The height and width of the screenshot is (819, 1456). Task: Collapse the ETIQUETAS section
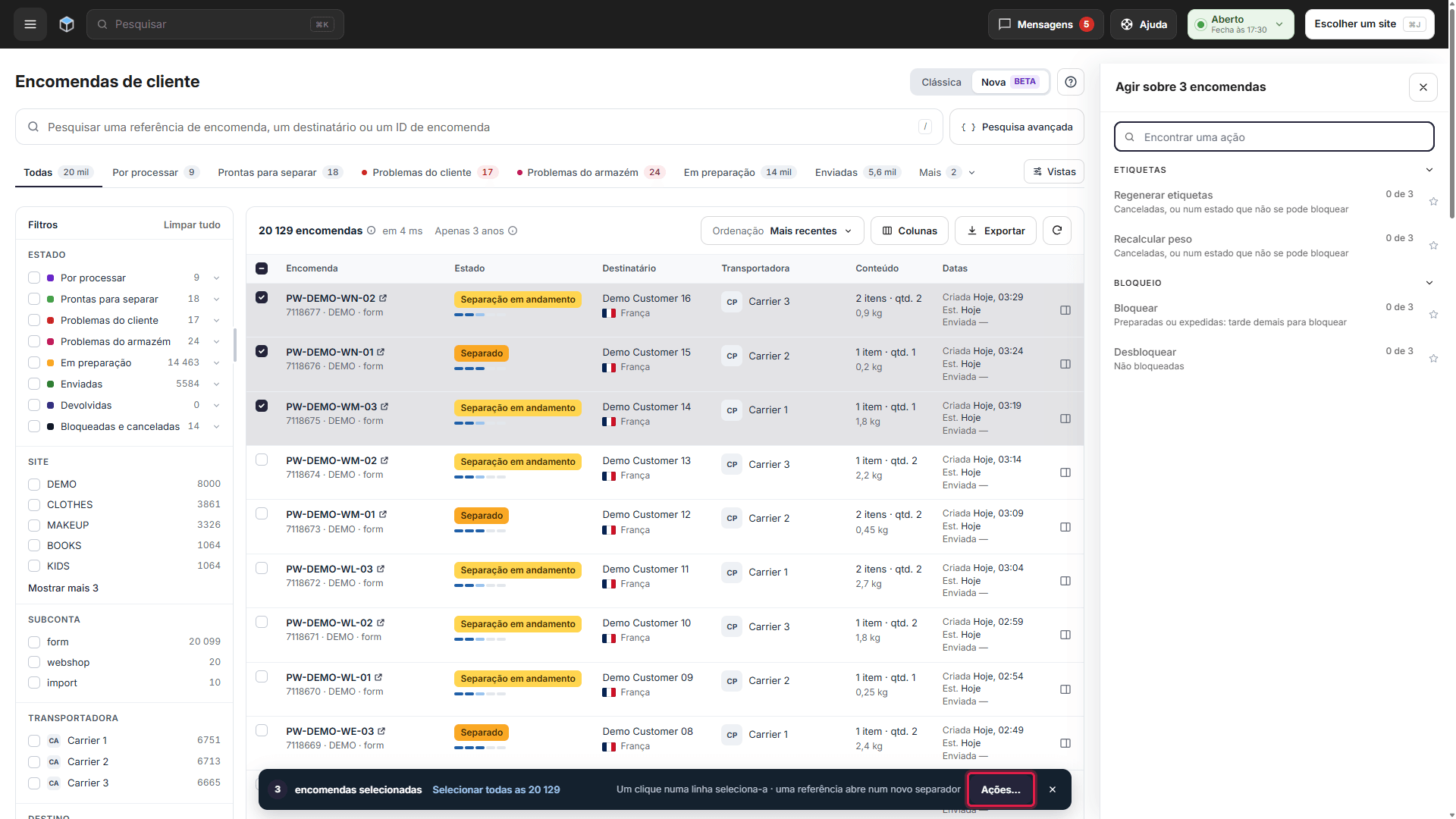point(1429,170)
